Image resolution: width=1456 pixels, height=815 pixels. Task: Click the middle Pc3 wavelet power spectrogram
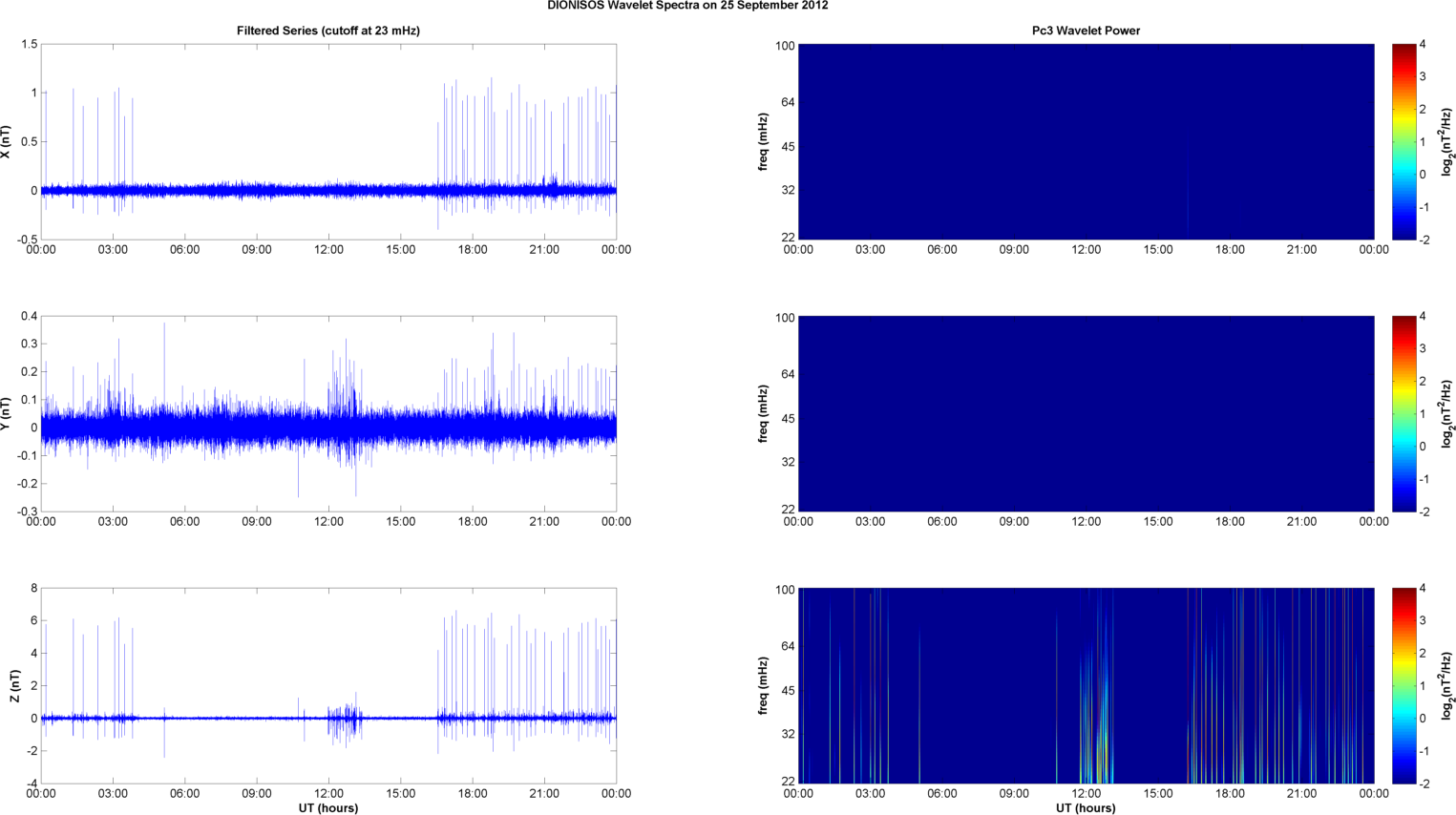pos(1086,413)
